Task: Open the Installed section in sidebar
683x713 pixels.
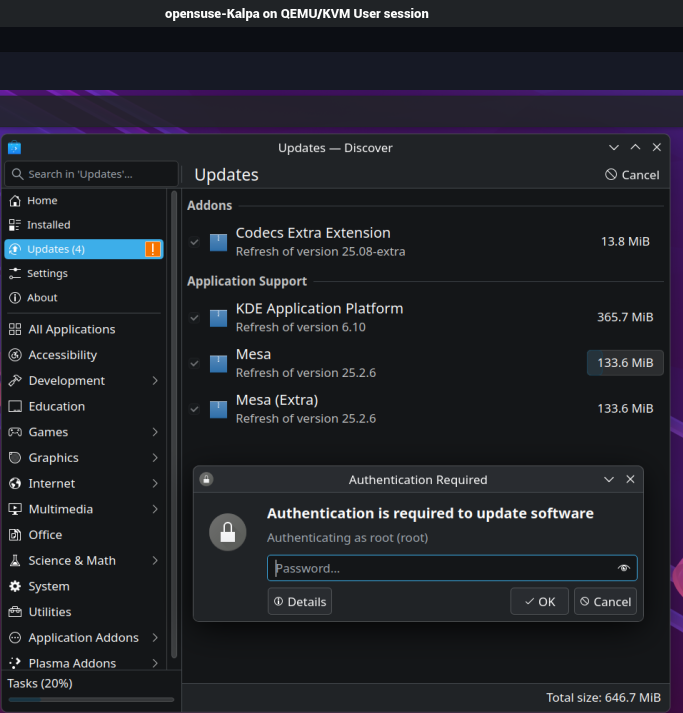Action: 48,225
